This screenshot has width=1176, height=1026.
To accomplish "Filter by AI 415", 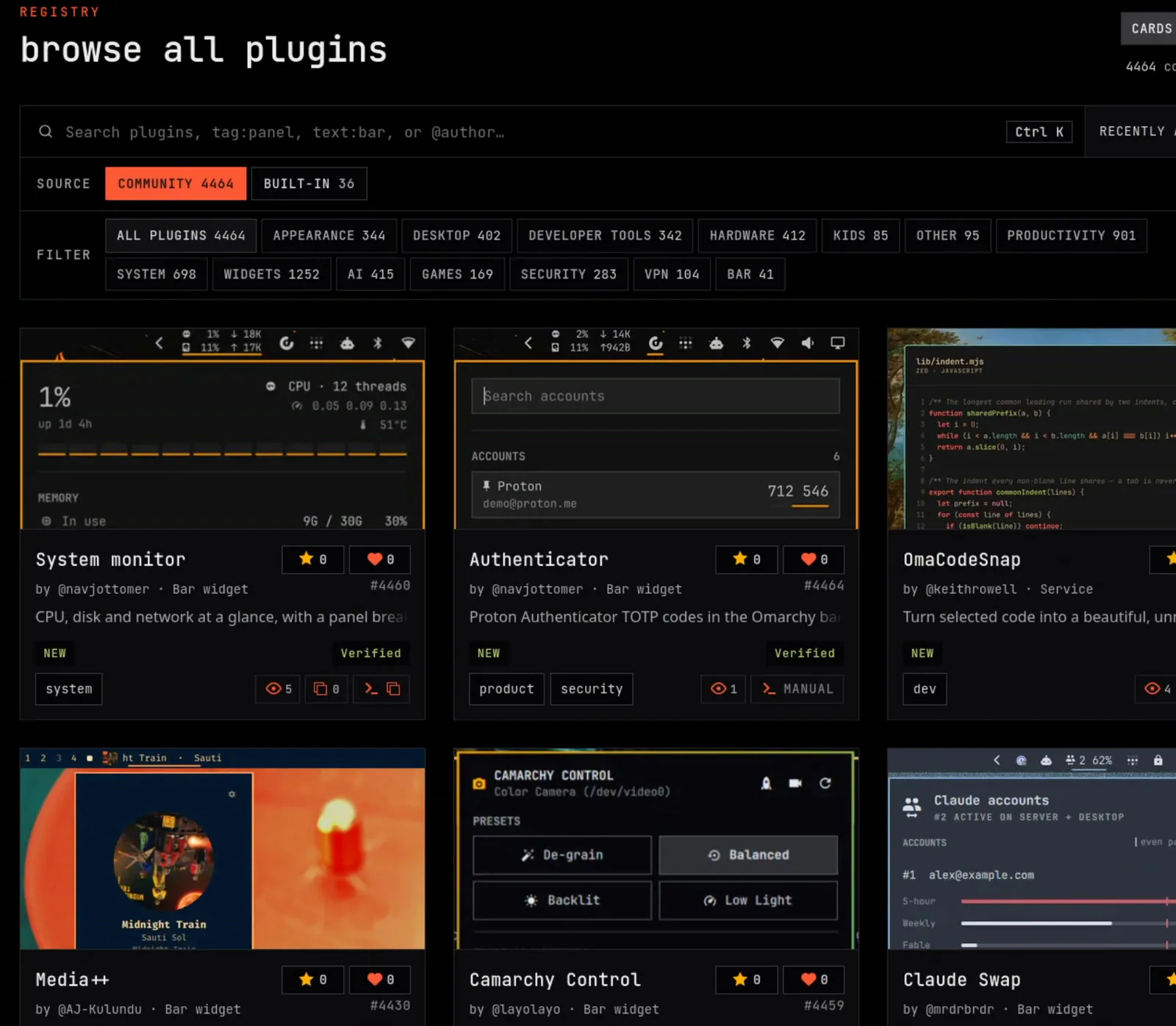I will click(370, 274).
